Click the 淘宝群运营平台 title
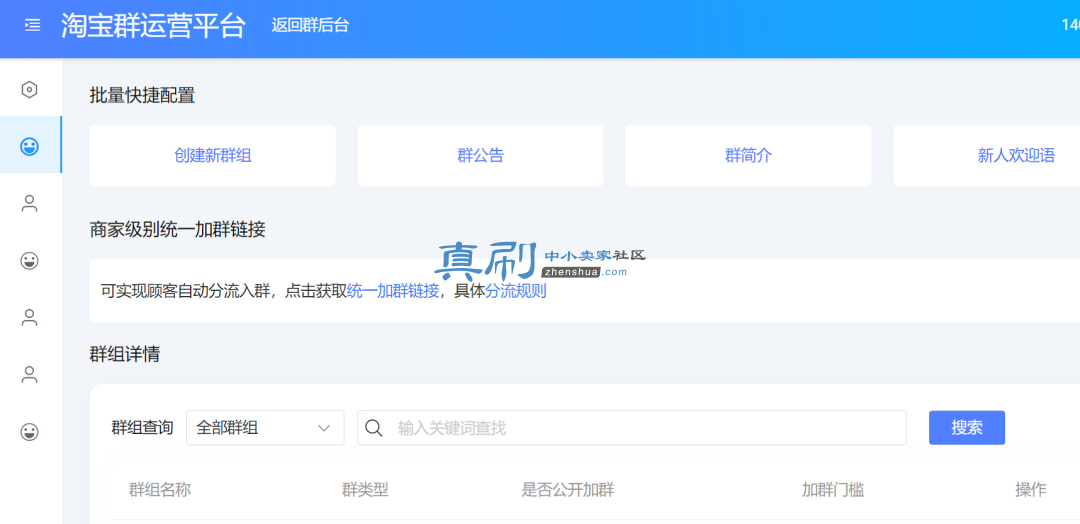 (153, 25)
